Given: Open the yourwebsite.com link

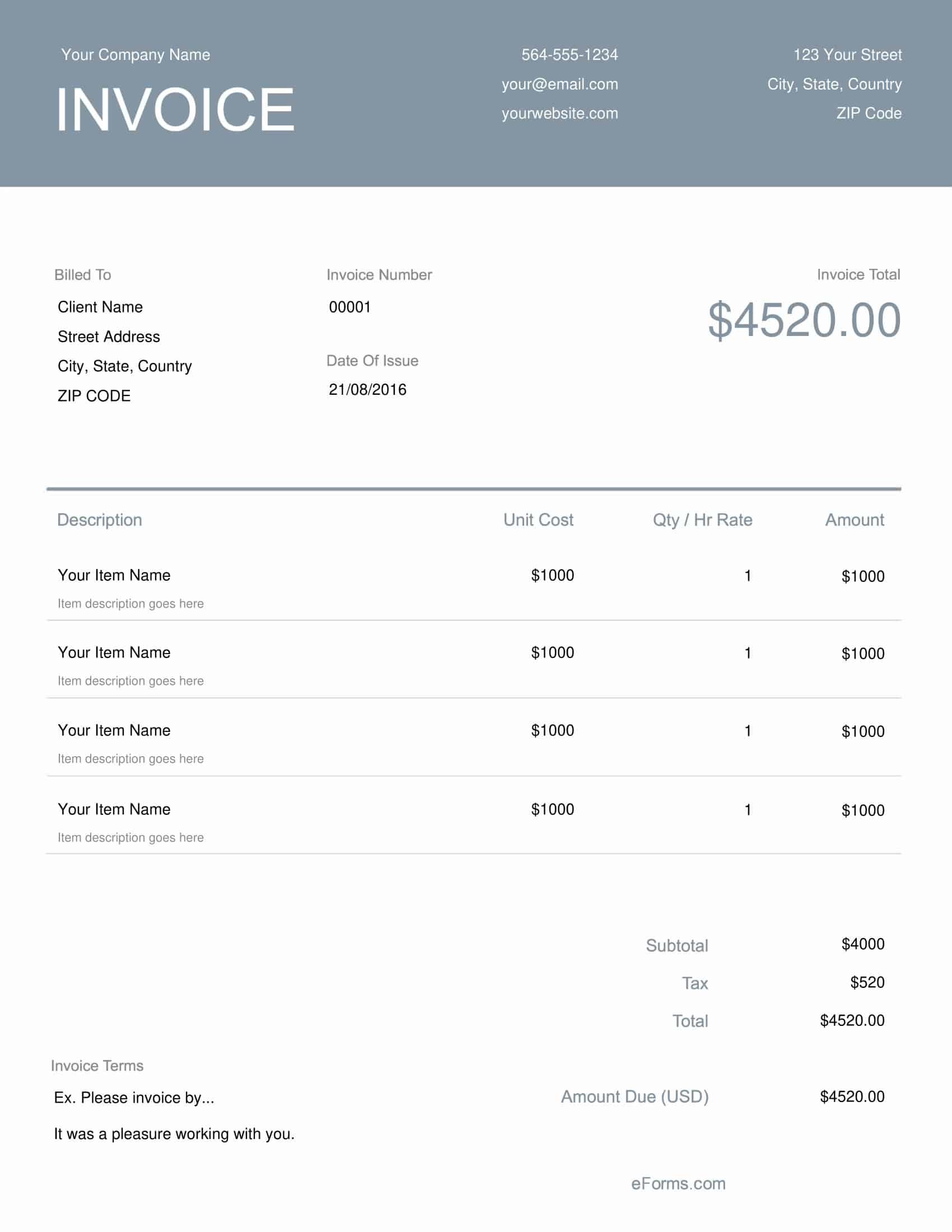Looking at the screenshot, I should [560, 113].
